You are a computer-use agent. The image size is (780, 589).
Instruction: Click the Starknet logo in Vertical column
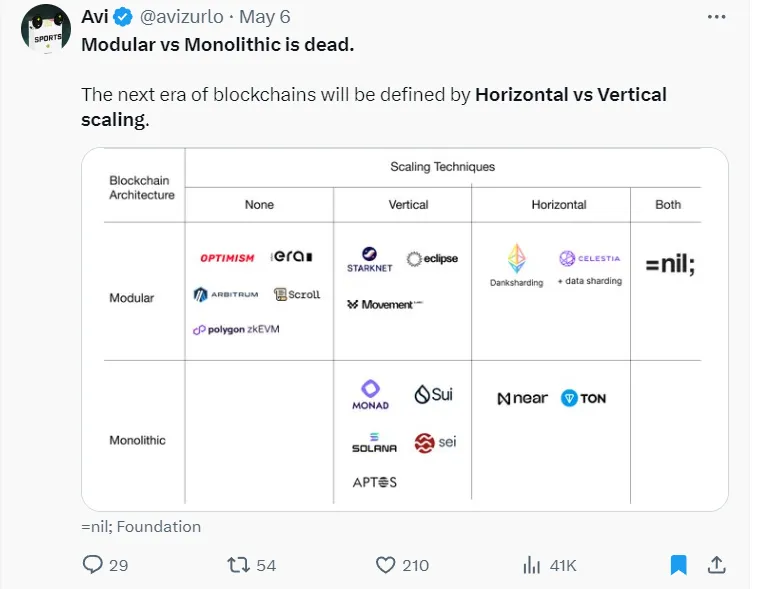tap(370, 259)
